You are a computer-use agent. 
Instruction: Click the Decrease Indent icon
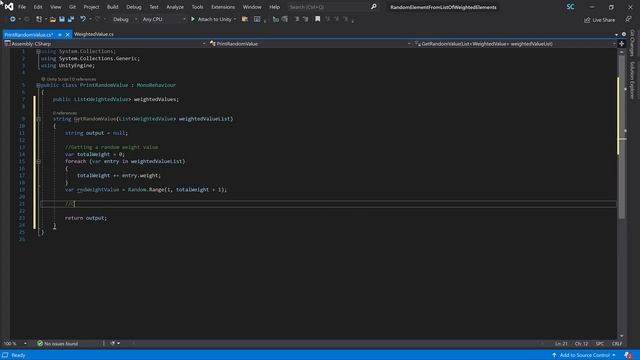pos(297,19)
